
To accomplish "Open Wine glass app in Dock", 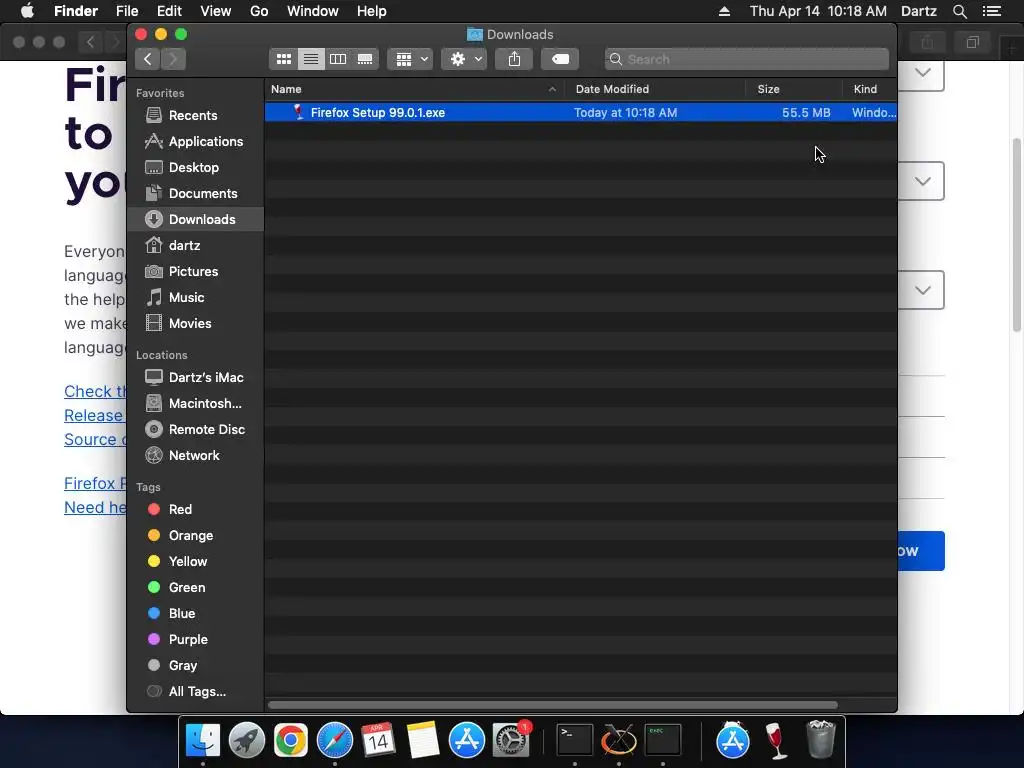I will click(x=776, y=740).
